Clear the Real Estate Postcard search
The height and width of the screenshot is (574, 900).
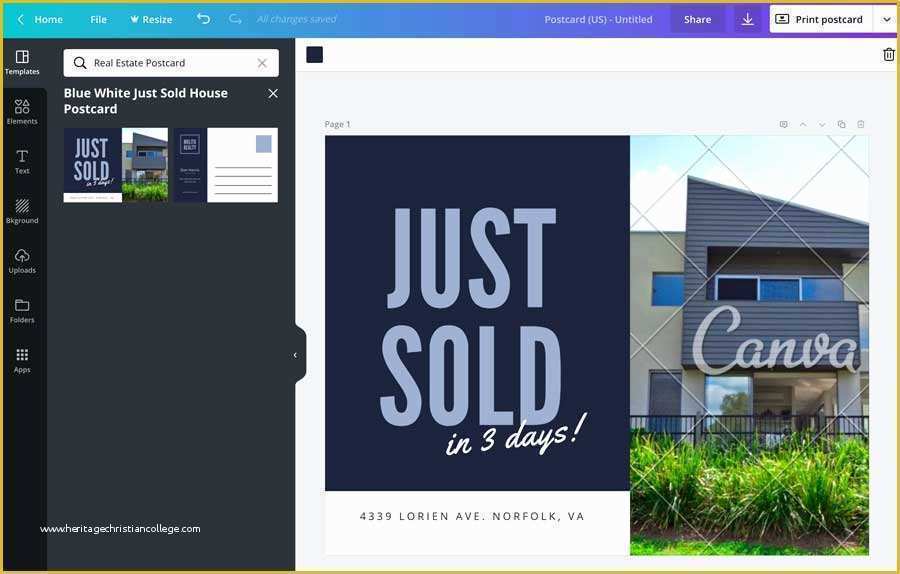262,63
